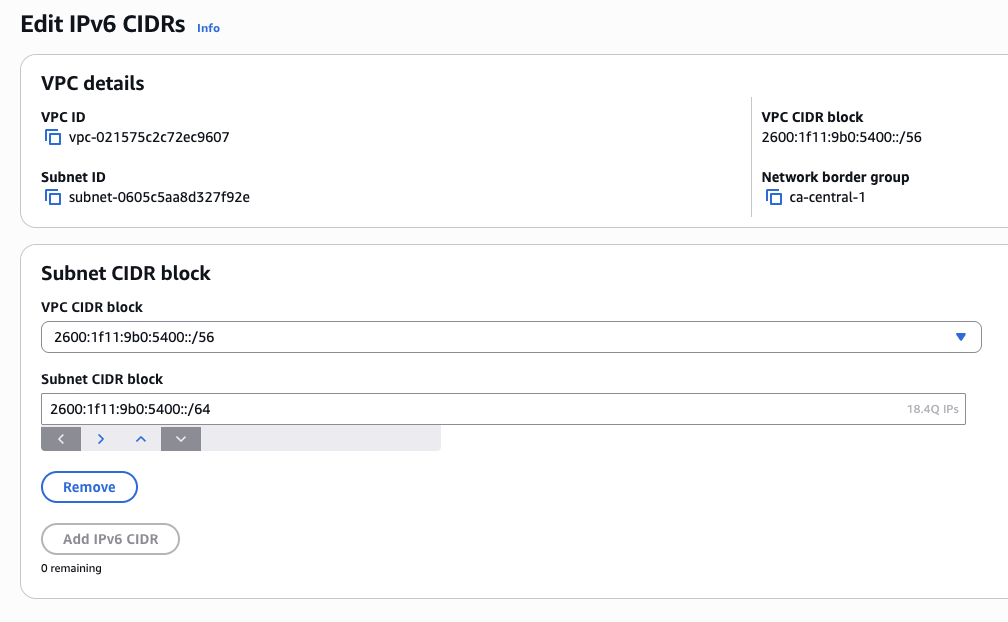This screenshot has width=1008, height=622.
Task: Focus the Subnet CIDR block input field
Action: pos(470,409)
